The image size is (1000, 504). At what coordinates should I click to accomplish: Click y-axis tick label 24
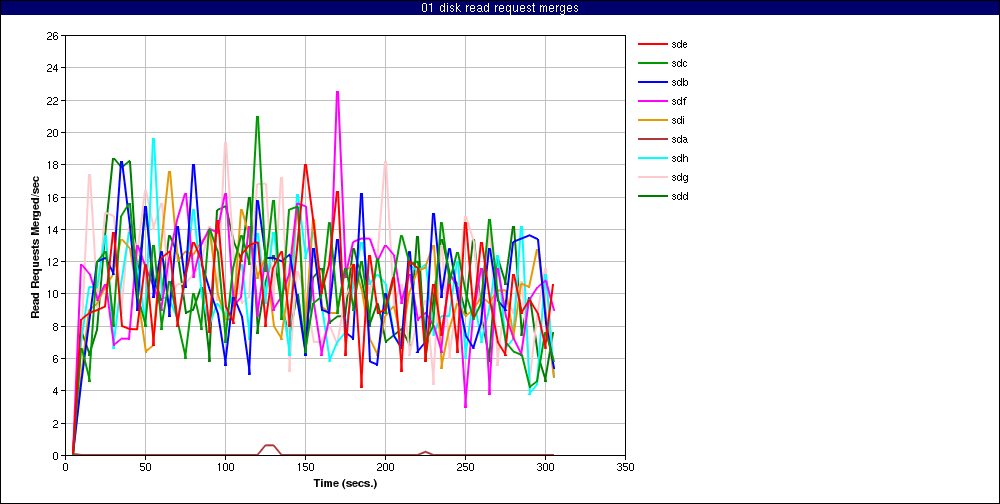52,68
